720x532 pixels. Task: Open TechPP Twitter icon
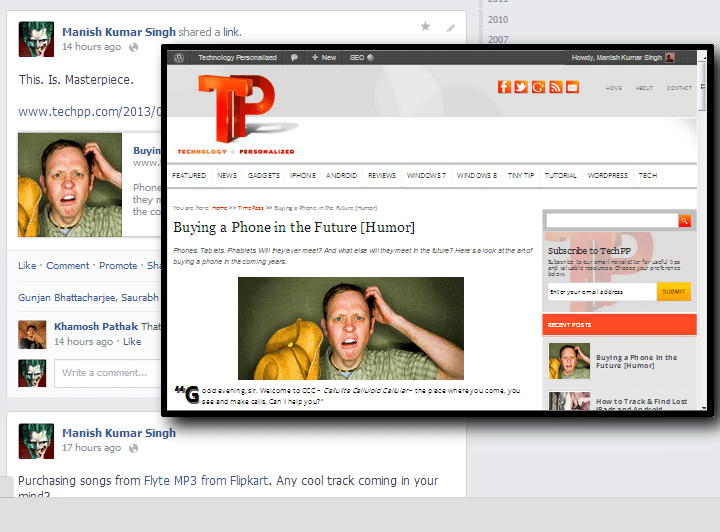click(521, 87)
